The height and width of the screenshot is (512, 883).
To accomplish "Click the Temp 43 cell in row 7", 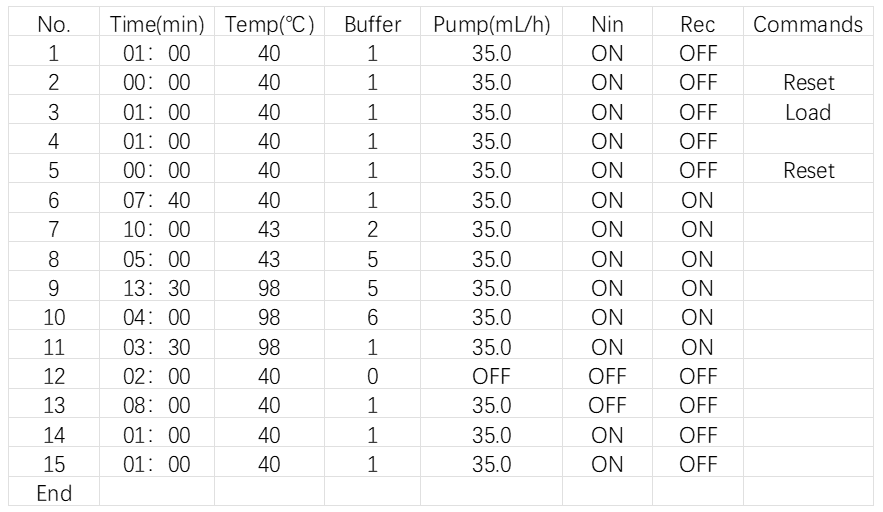I will click(270, 229).
